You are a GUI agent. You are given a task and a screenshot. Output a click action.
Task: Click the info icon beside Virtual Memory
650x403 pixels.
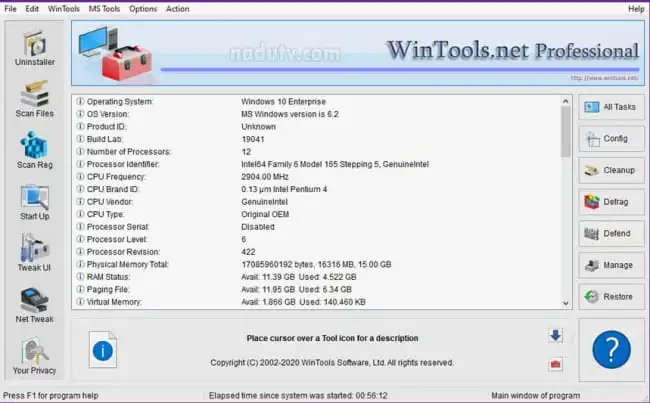[80, 302]
